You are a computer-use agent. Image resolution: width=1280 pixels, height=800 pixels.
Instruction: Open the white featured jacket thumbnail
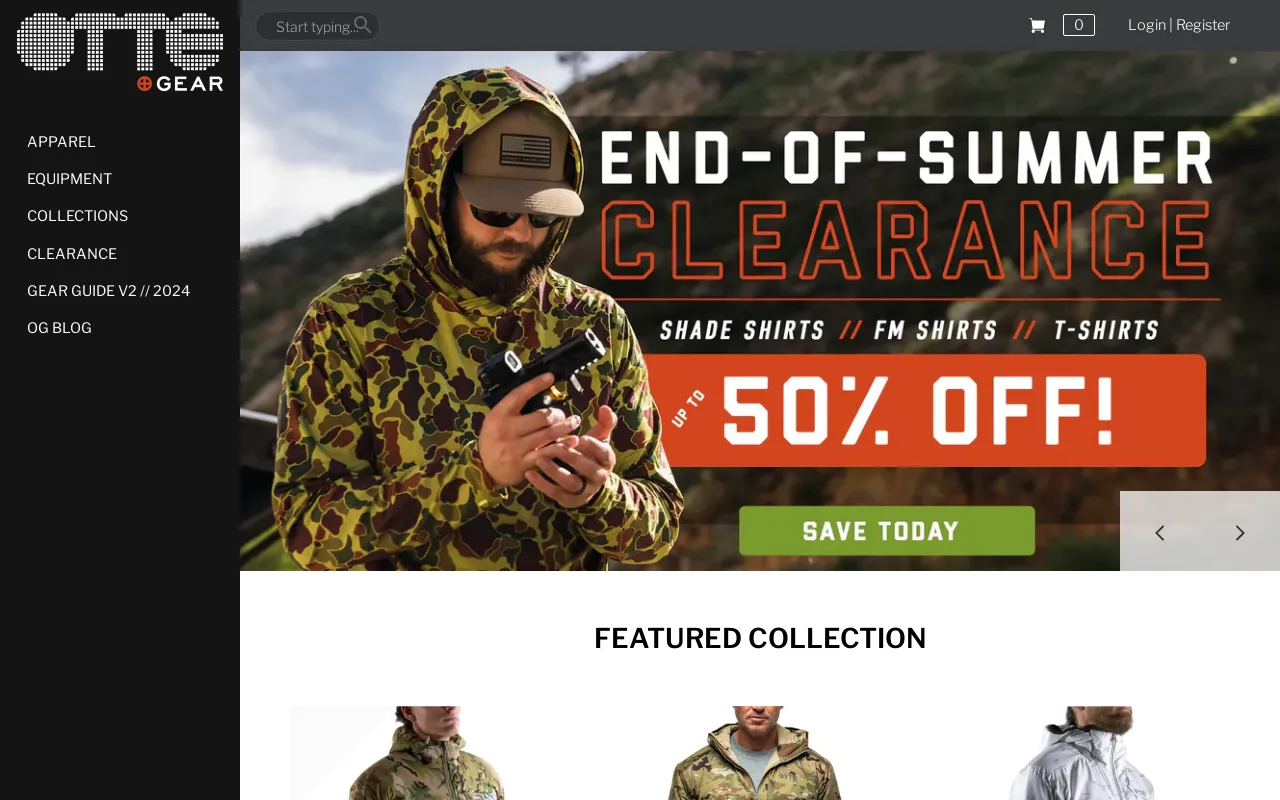[x=1086, y=753]
